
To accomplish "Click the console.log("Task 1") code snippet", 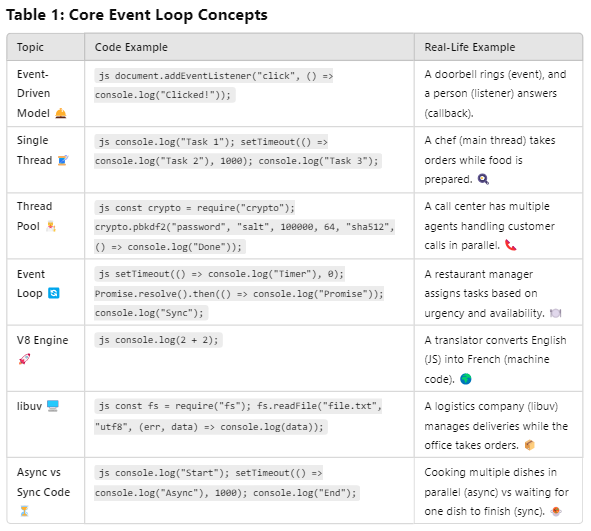I will pos(238,151).
